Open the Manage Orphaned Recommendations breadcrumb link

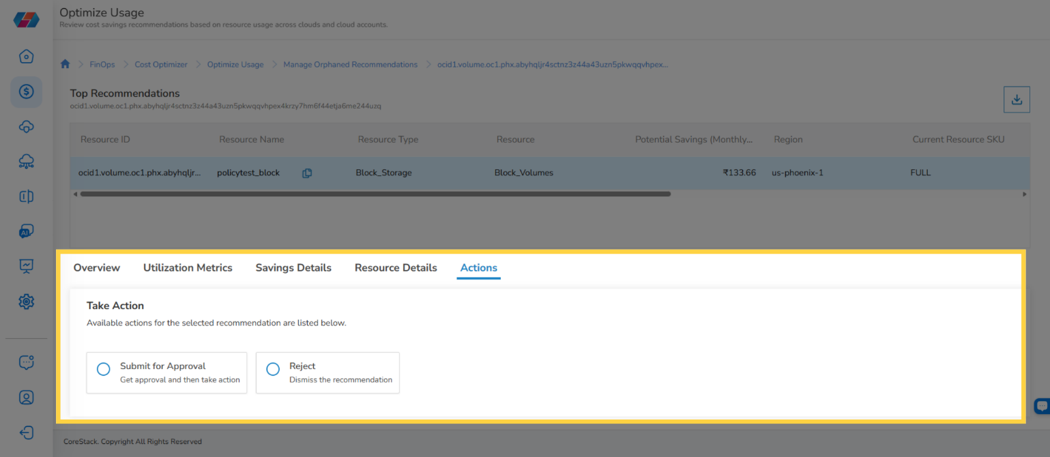[350, 64]
